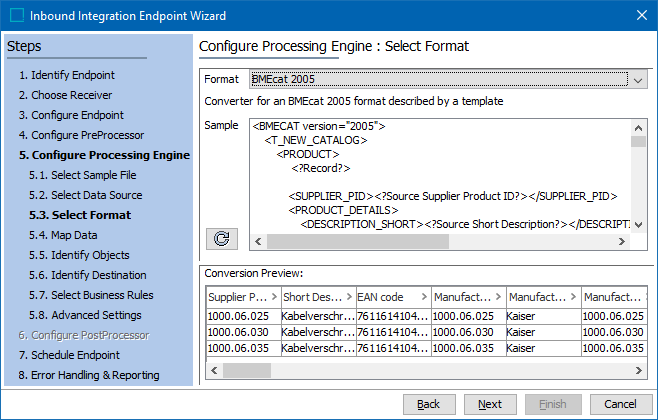Click the Supplier P... column header

click(240, 297)
